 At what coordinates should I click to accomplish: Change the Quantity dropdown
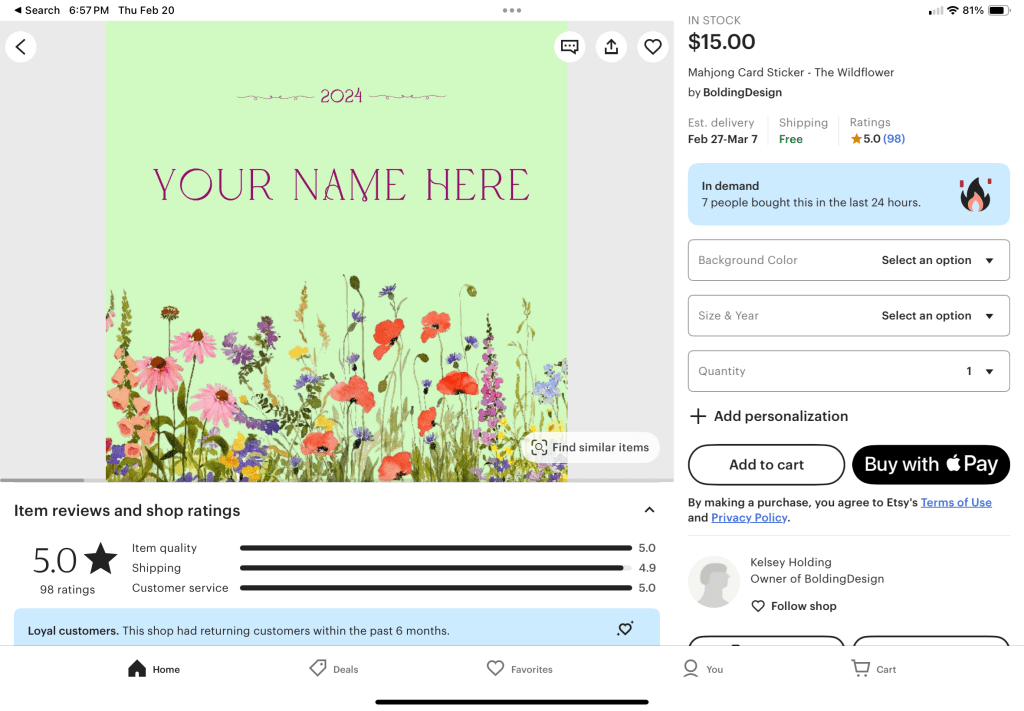pos(848,371)
